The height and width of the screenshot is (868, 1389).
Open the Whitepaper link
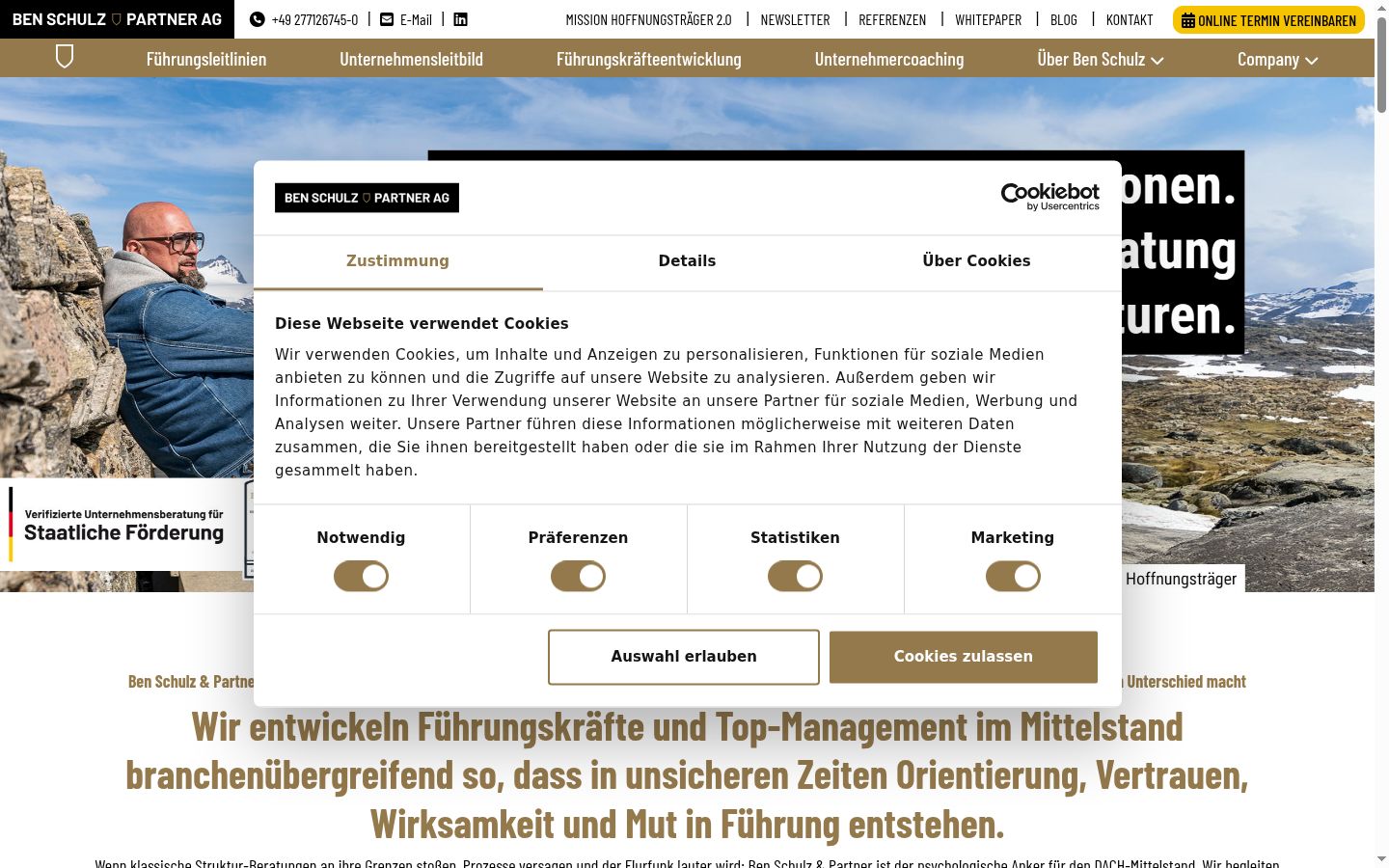988,20
